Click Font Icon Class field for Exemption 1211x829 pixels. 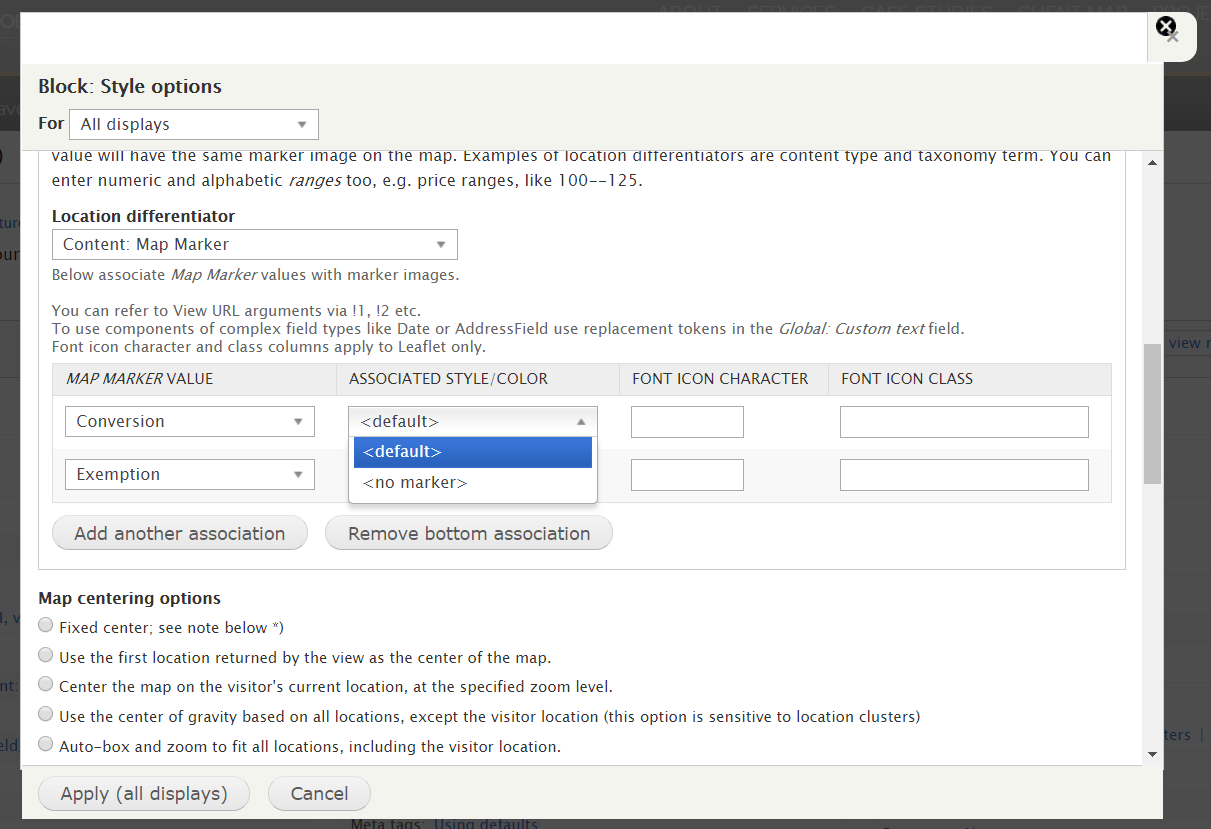point(964,475)
